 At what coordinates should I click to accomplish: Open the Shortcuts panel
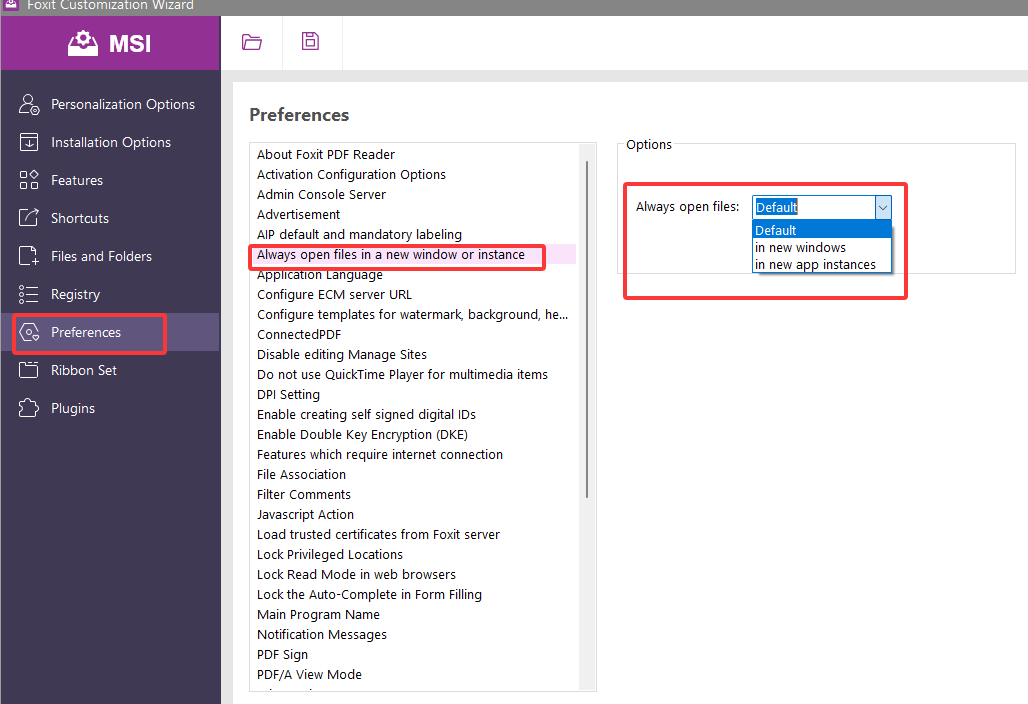[78, 218]
